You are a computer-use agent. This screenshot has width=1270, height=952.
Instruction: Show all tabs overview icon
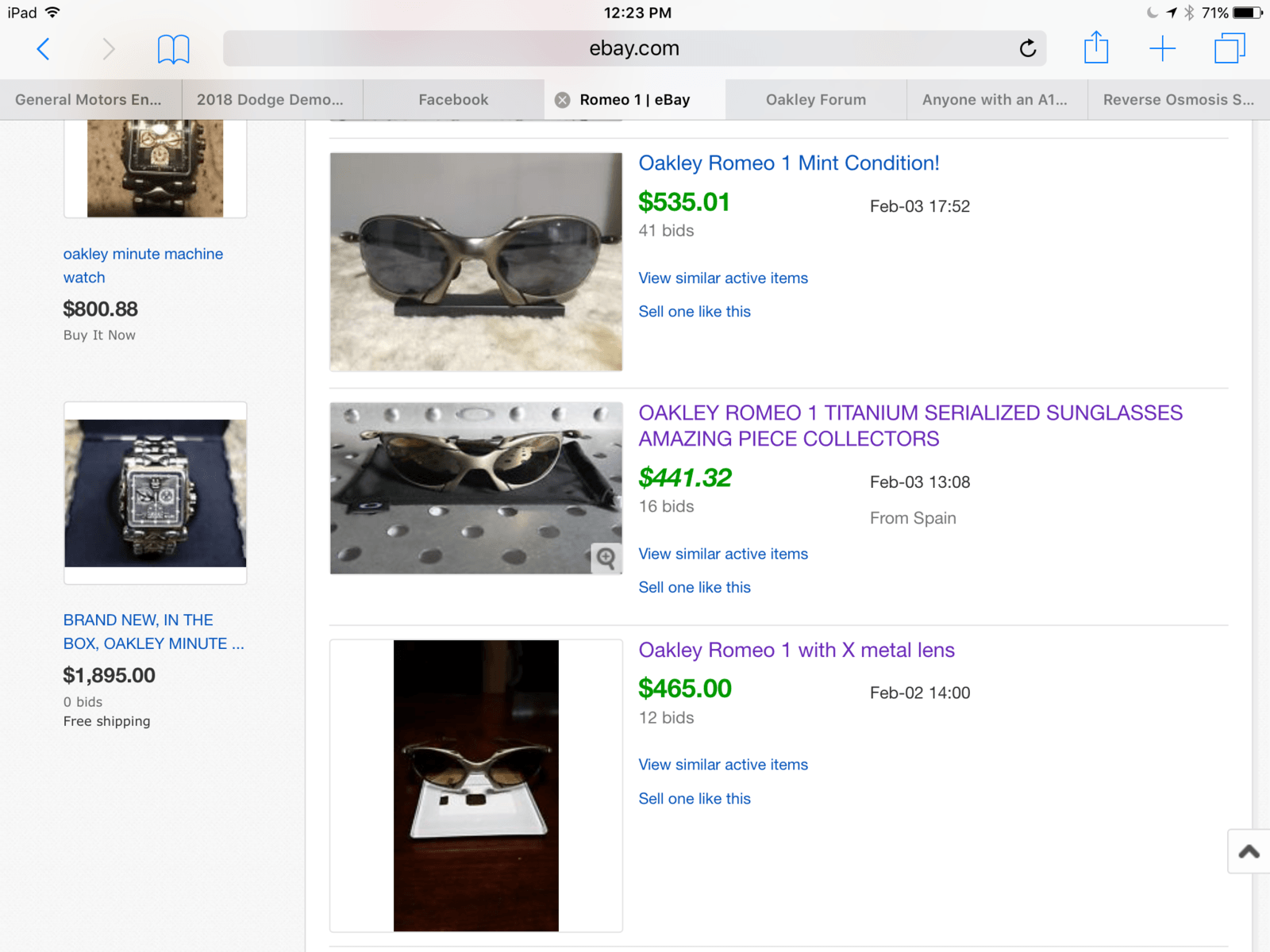pos(1229,48)
